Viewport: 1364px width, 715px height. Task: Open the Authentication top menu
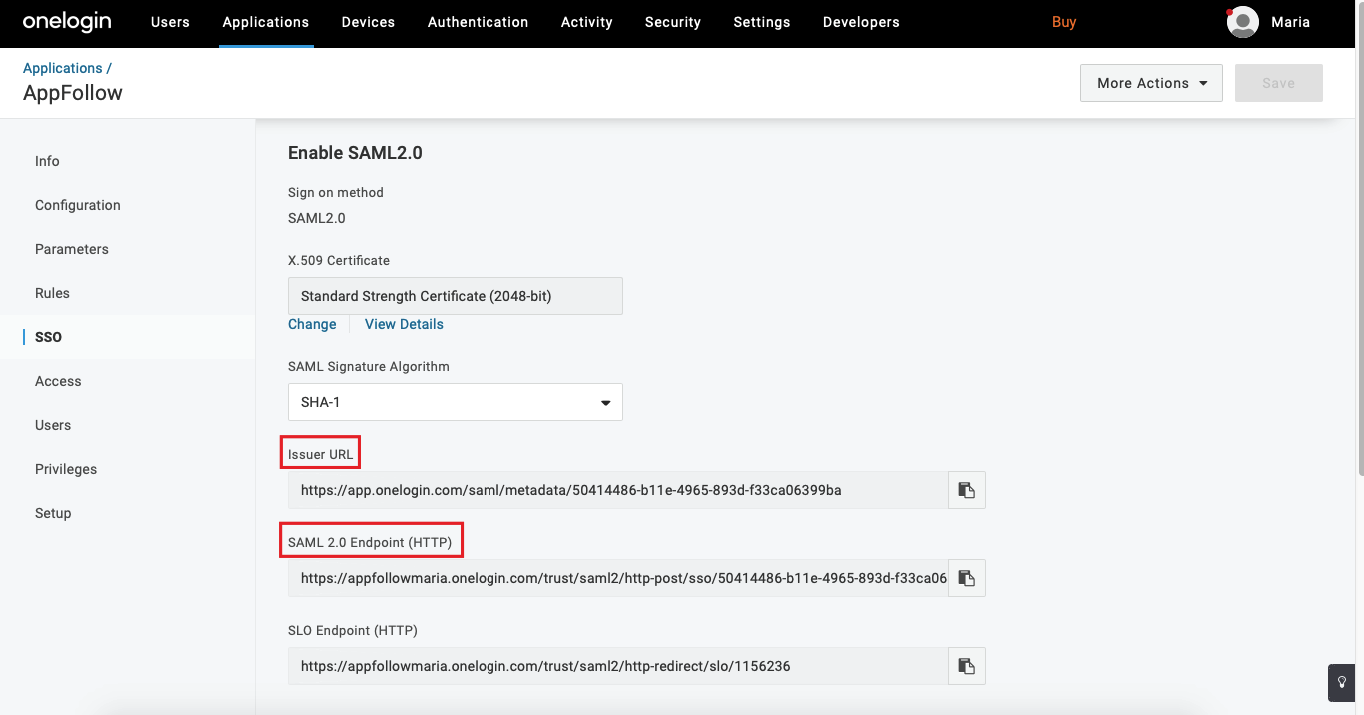478,22
